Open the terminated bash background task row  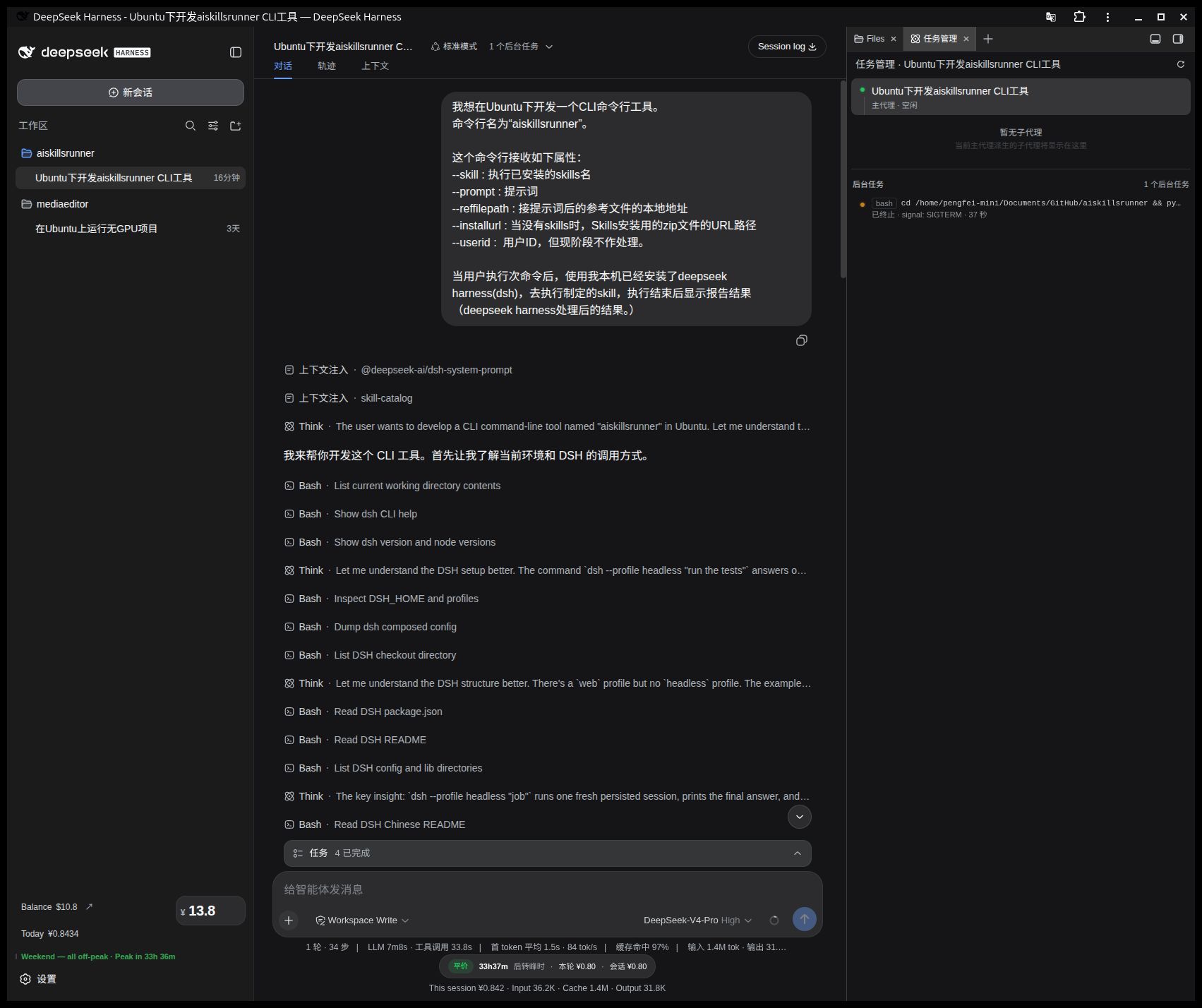1021,208
